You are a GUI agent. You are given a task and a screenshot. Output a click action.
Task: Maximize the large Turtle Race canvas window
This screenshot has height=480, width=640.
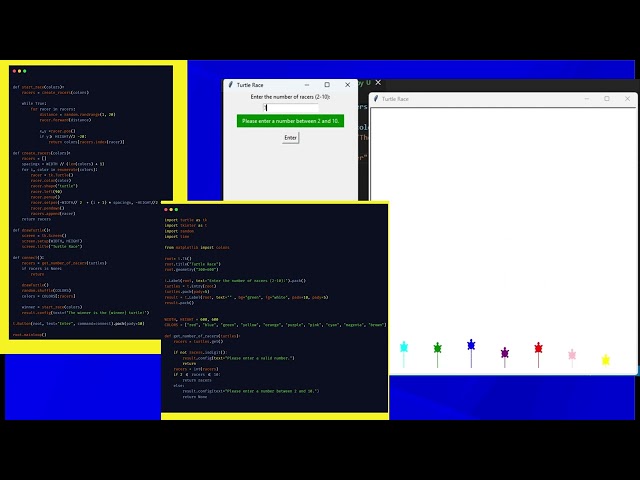pyautogui.click(x=607, y=99)
